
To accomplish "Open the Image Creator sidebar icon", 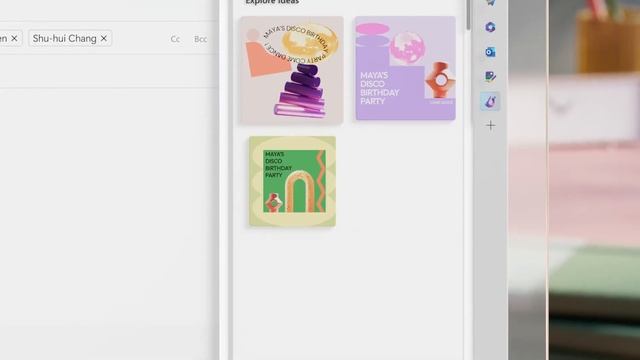I will pyautogui.click(x=490, y=76).
